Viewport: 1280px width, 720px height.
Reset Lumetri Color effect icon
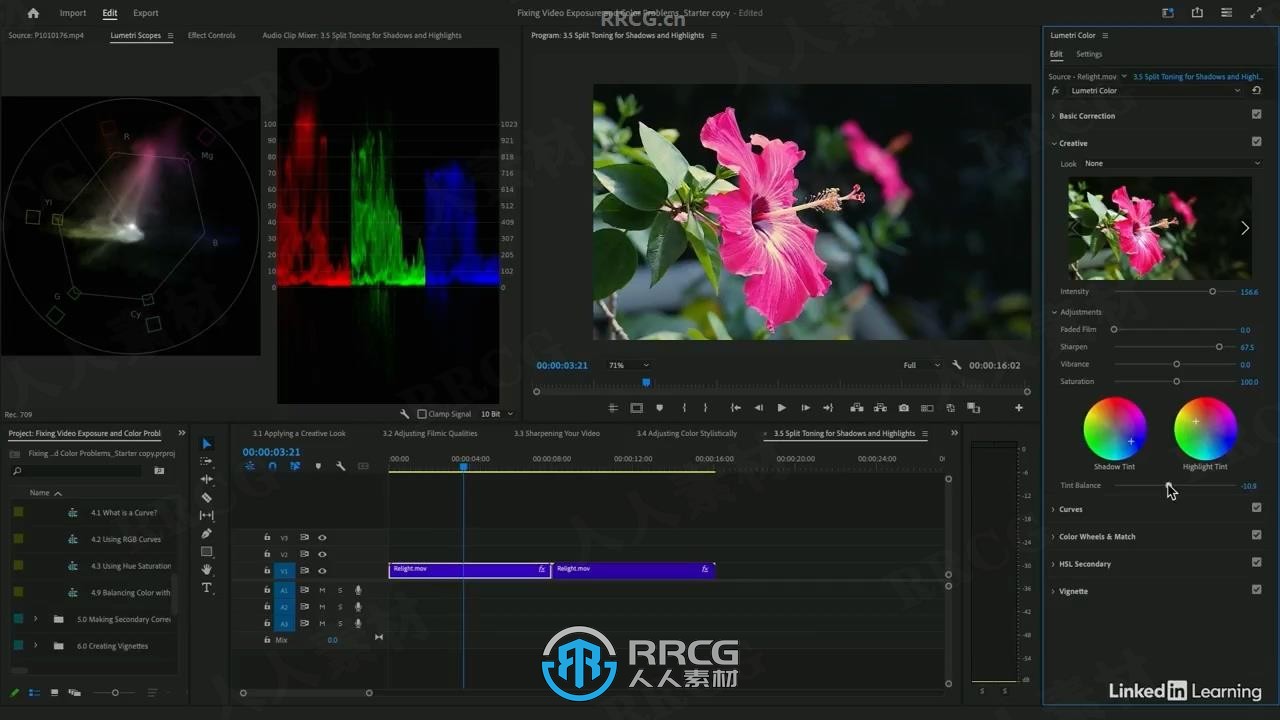pyautogui.click(x=1257, y=90)
